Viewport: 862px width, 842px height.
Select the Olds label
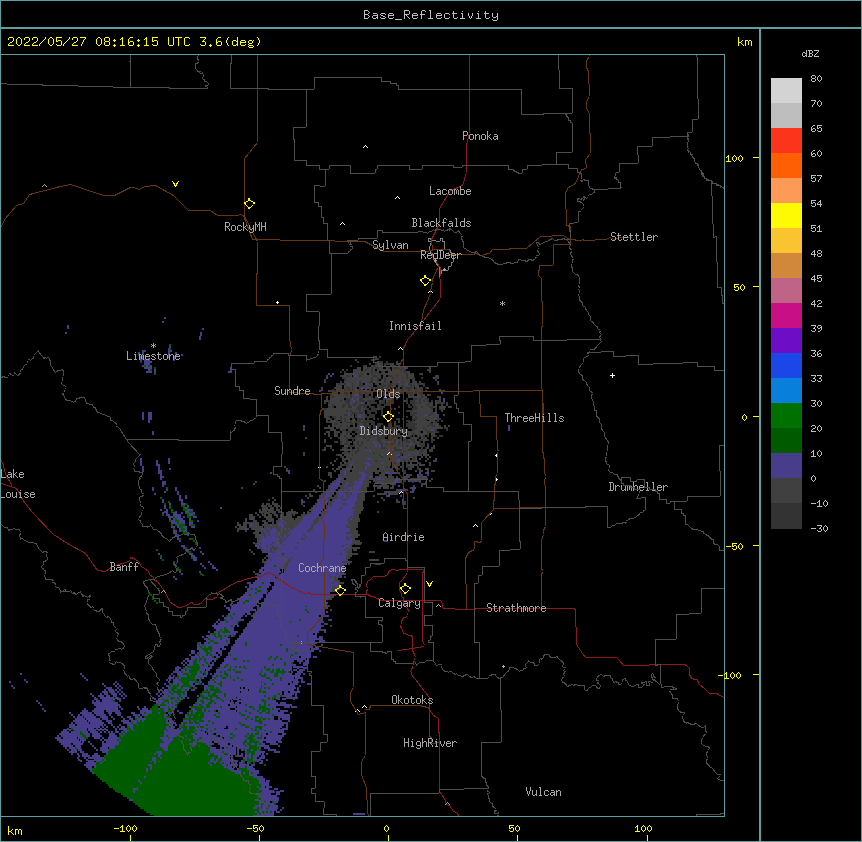point(388,394)
